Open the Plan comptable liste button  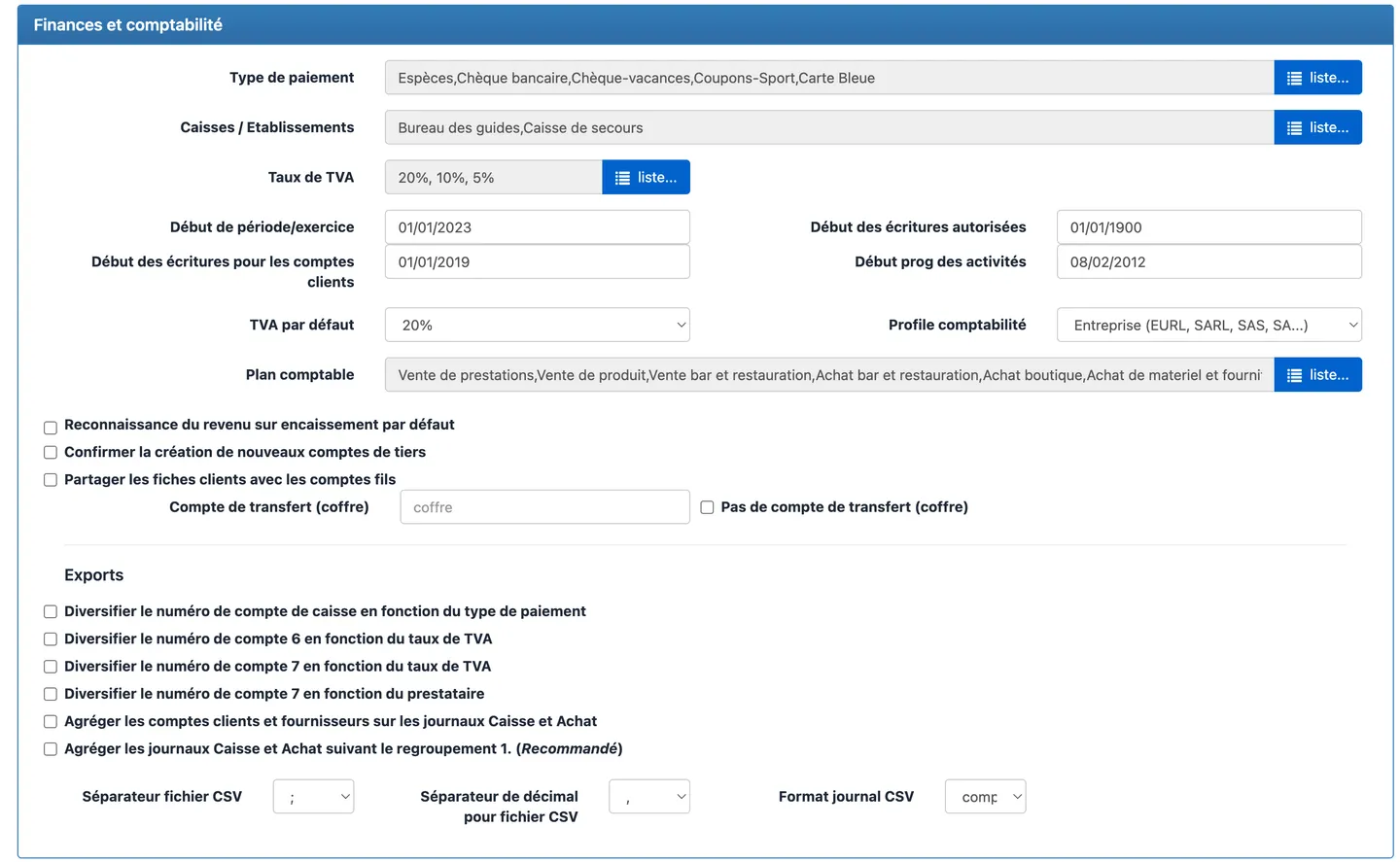click(1317, 374)
